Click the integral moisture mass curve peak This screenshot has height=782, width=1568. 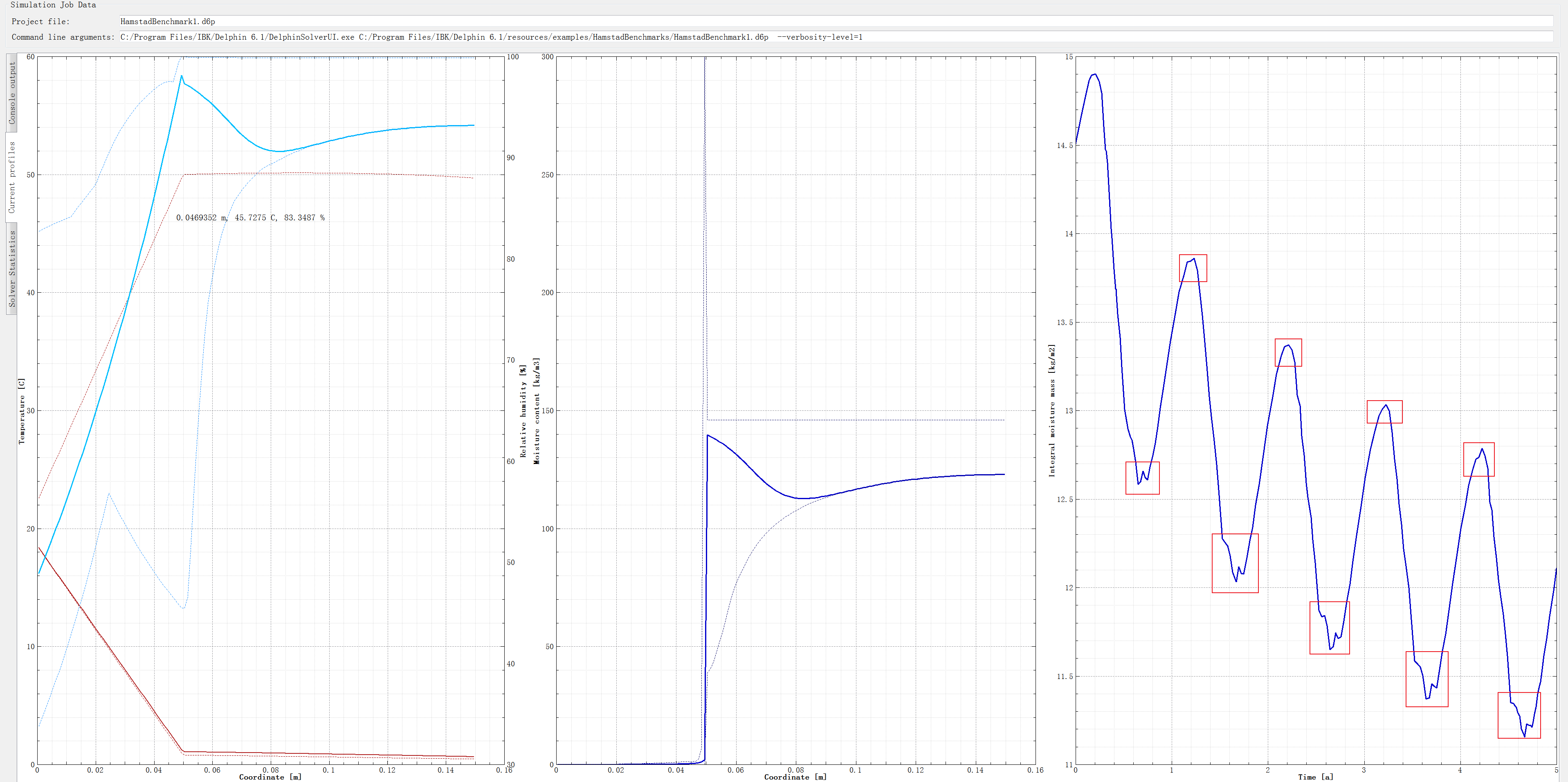pyautogui.click(x=1096, y=75)
